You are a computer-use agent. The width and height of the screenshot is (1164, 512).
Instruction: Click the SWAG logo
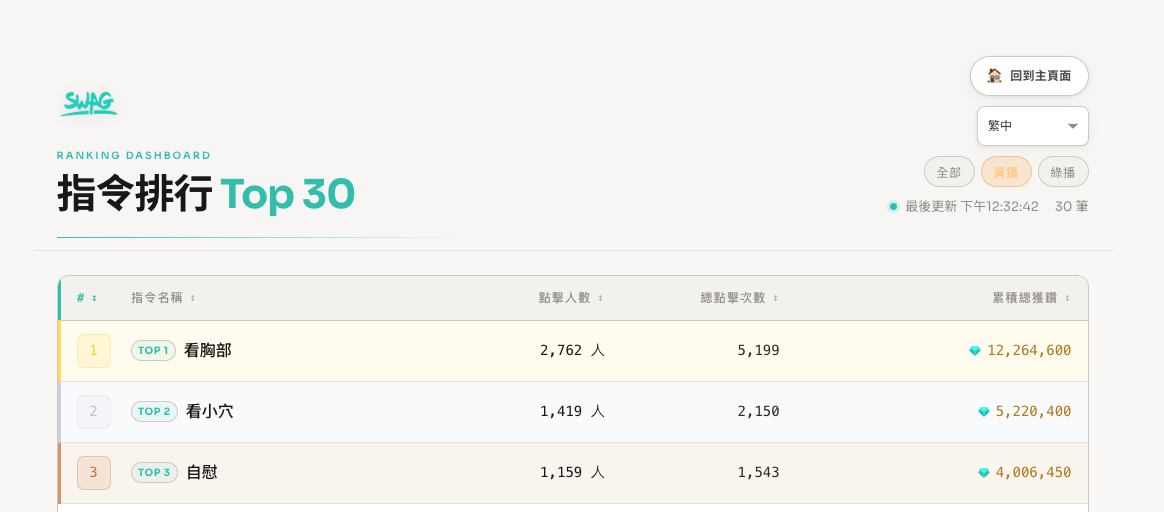(89, 102)
